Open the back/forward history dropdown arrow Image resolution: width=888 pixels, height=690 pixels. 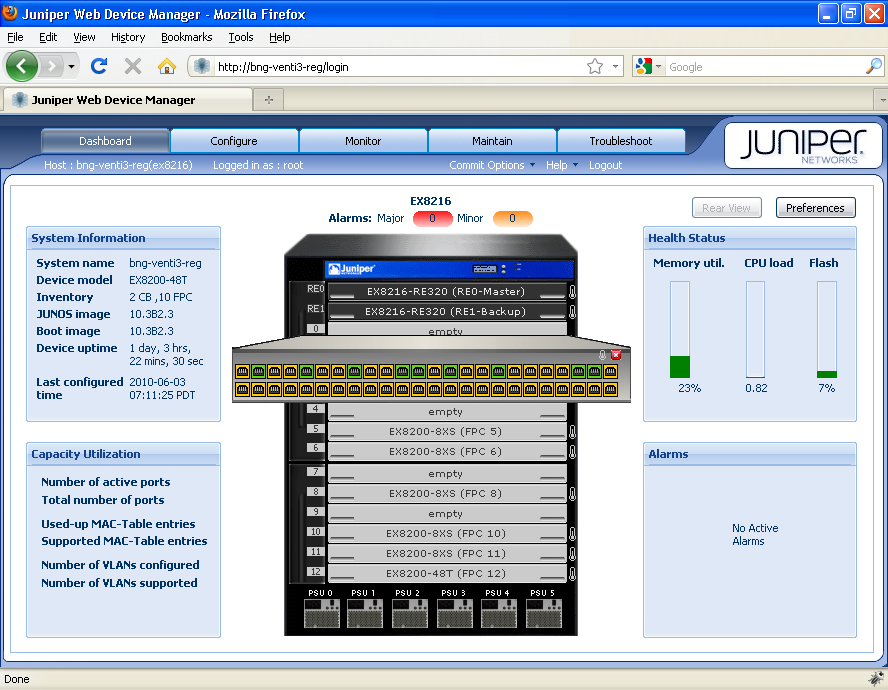[71, 67]
